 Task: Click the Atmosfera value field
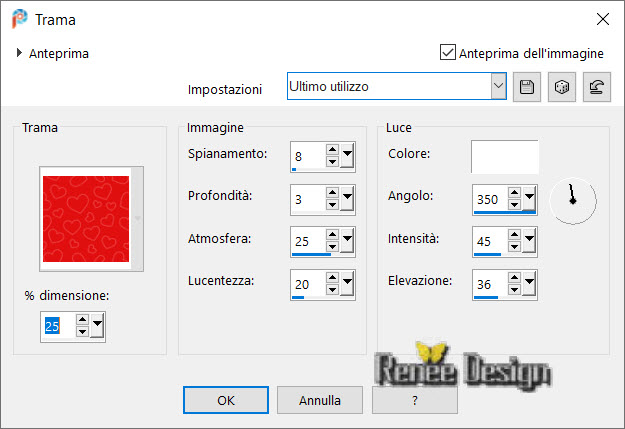308,242
